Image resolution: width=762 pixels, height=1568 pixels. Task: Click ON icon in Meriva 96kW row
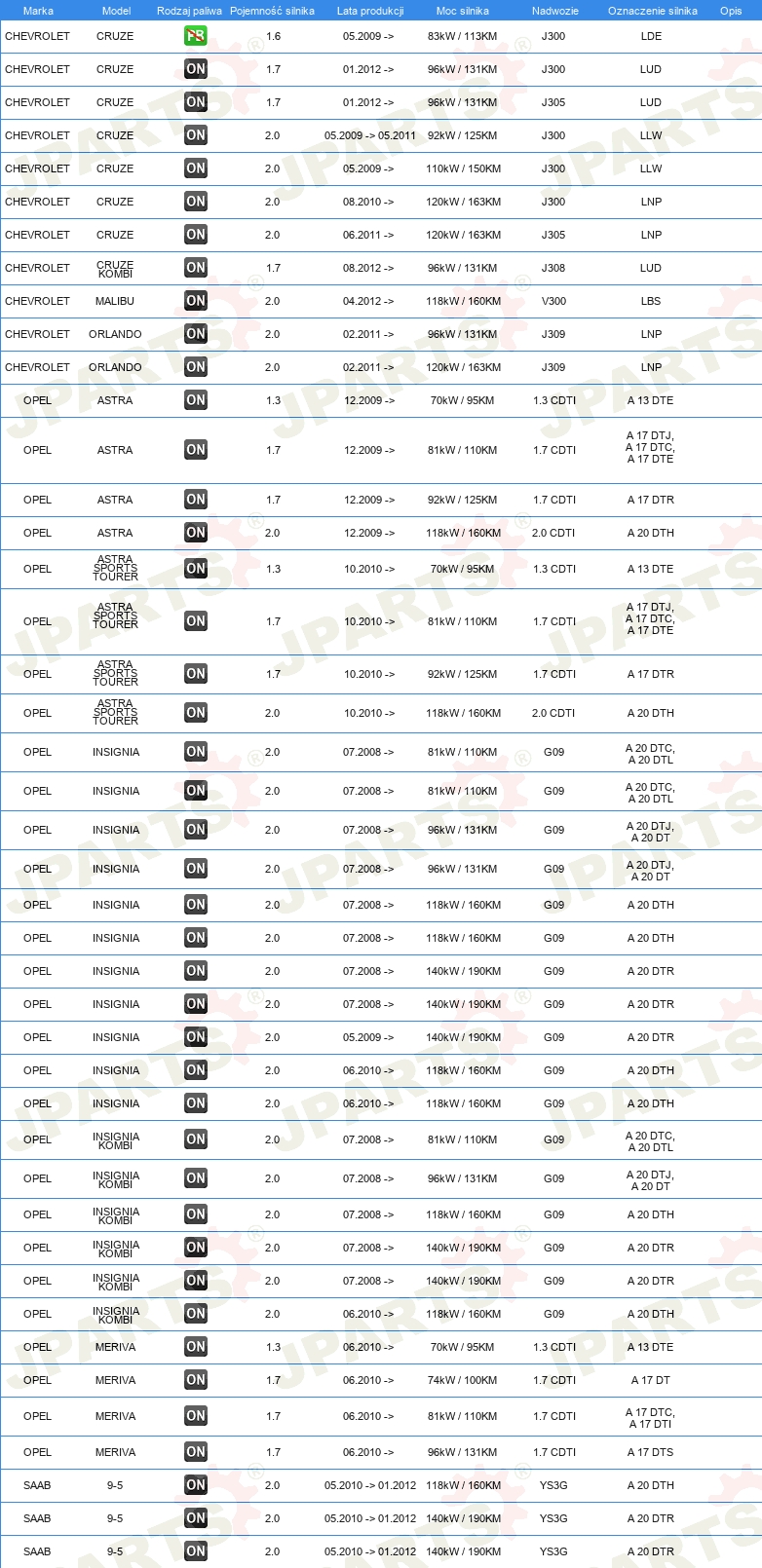point(196,1452)
